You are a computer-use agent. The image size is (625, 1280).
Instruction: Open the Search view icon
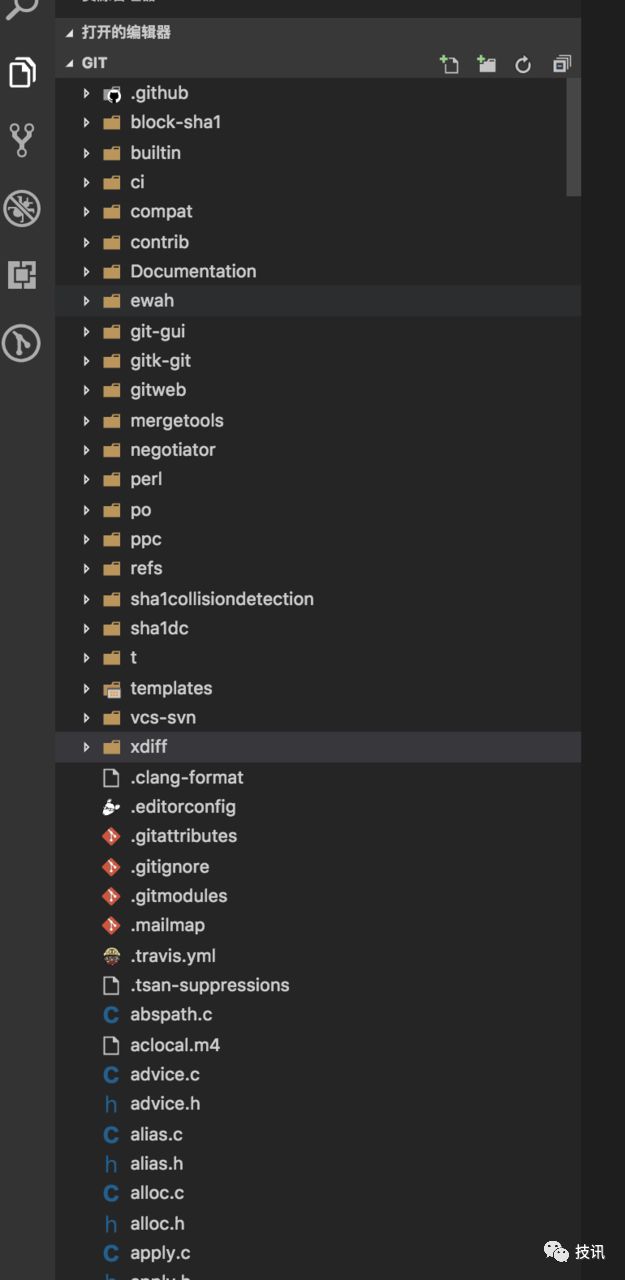pyautogui.click(x=22, y=10)
